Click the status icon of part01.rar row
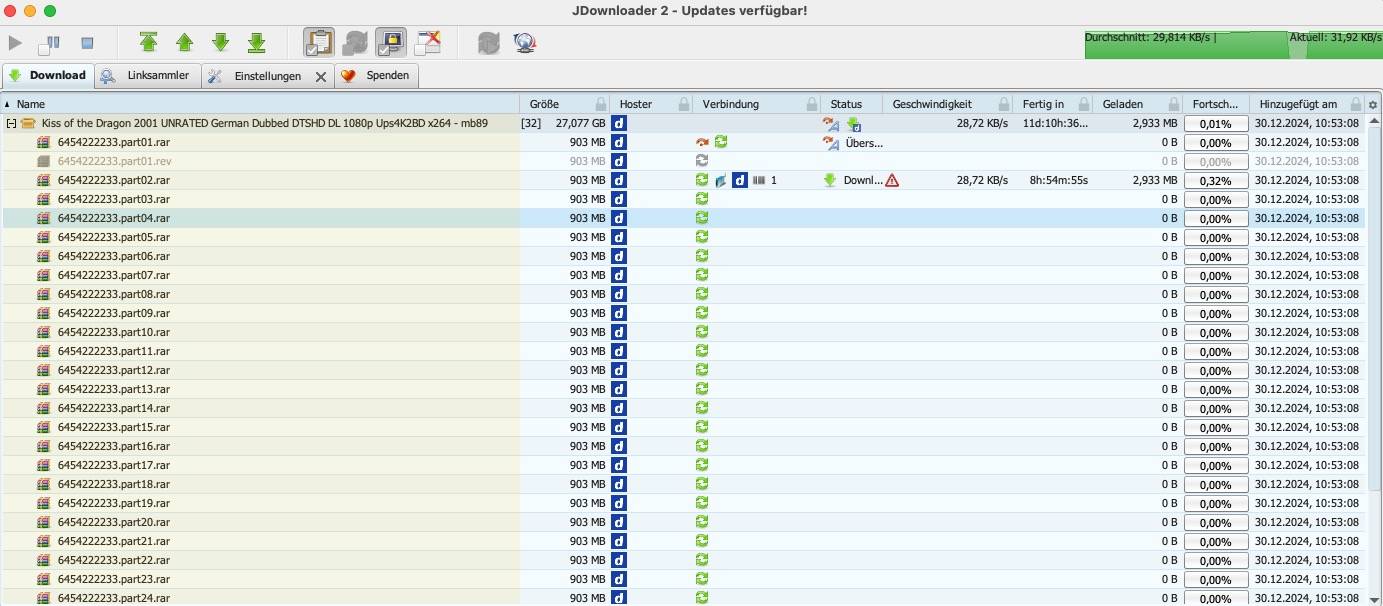 pos(831,143)
